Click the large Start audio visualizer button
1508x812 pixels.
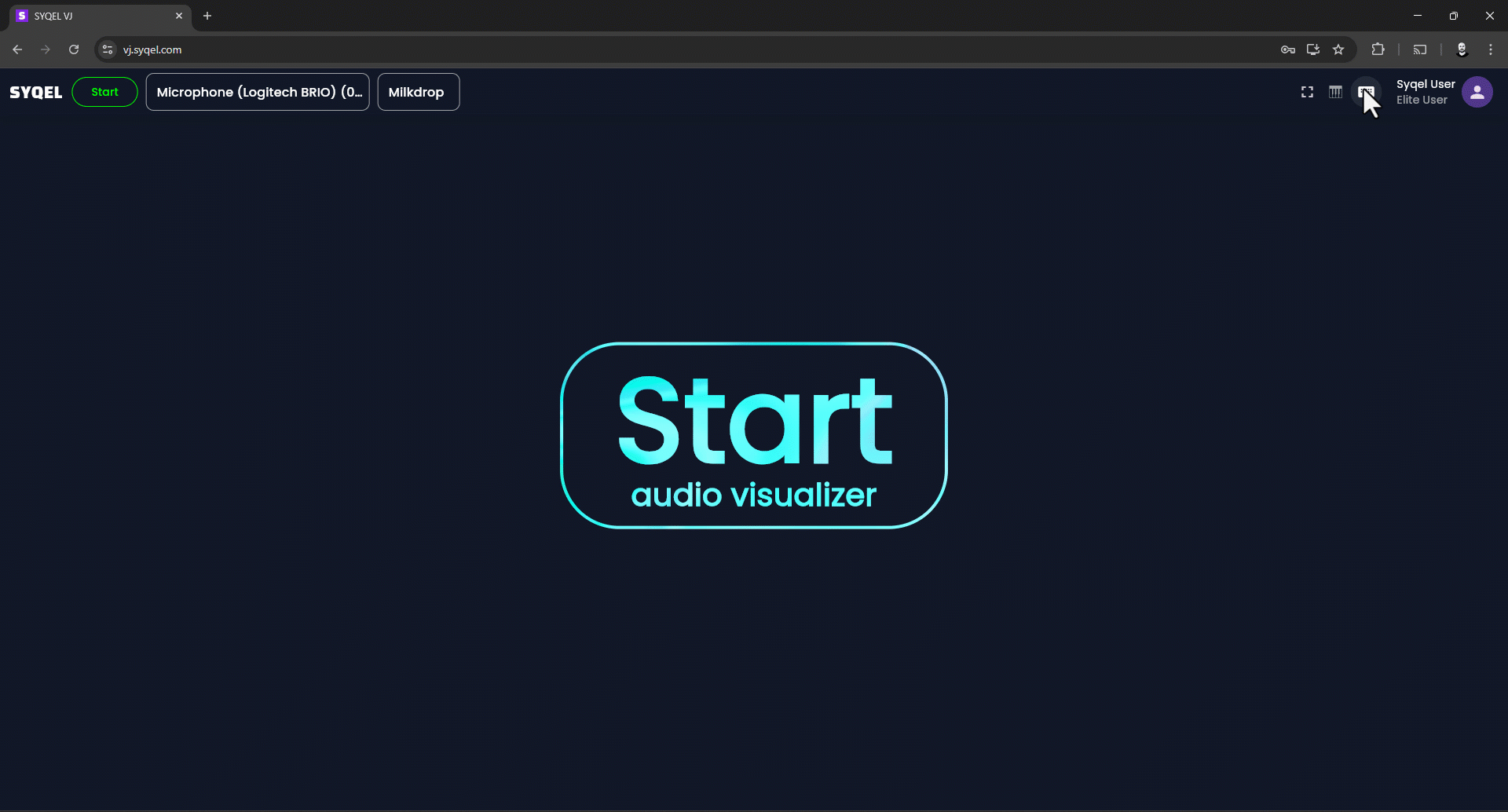click(x=753, y=435)
